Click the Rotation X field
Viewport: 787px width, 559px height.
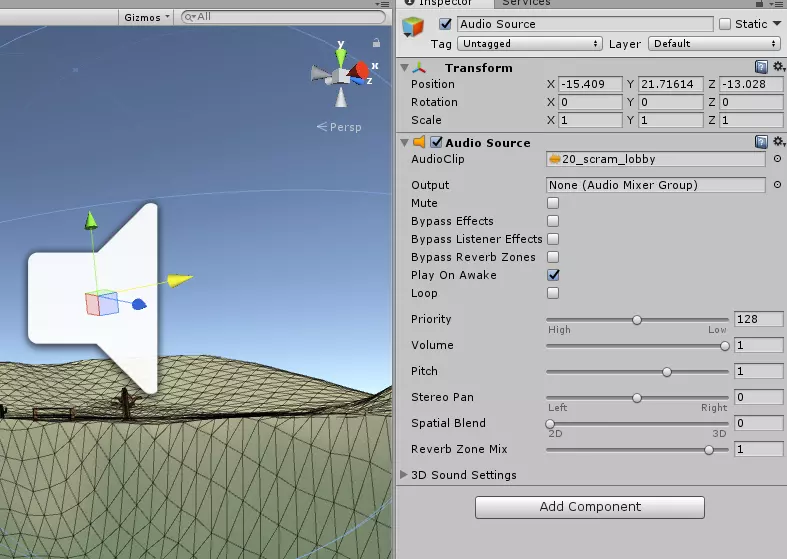[x=590, y=102]
